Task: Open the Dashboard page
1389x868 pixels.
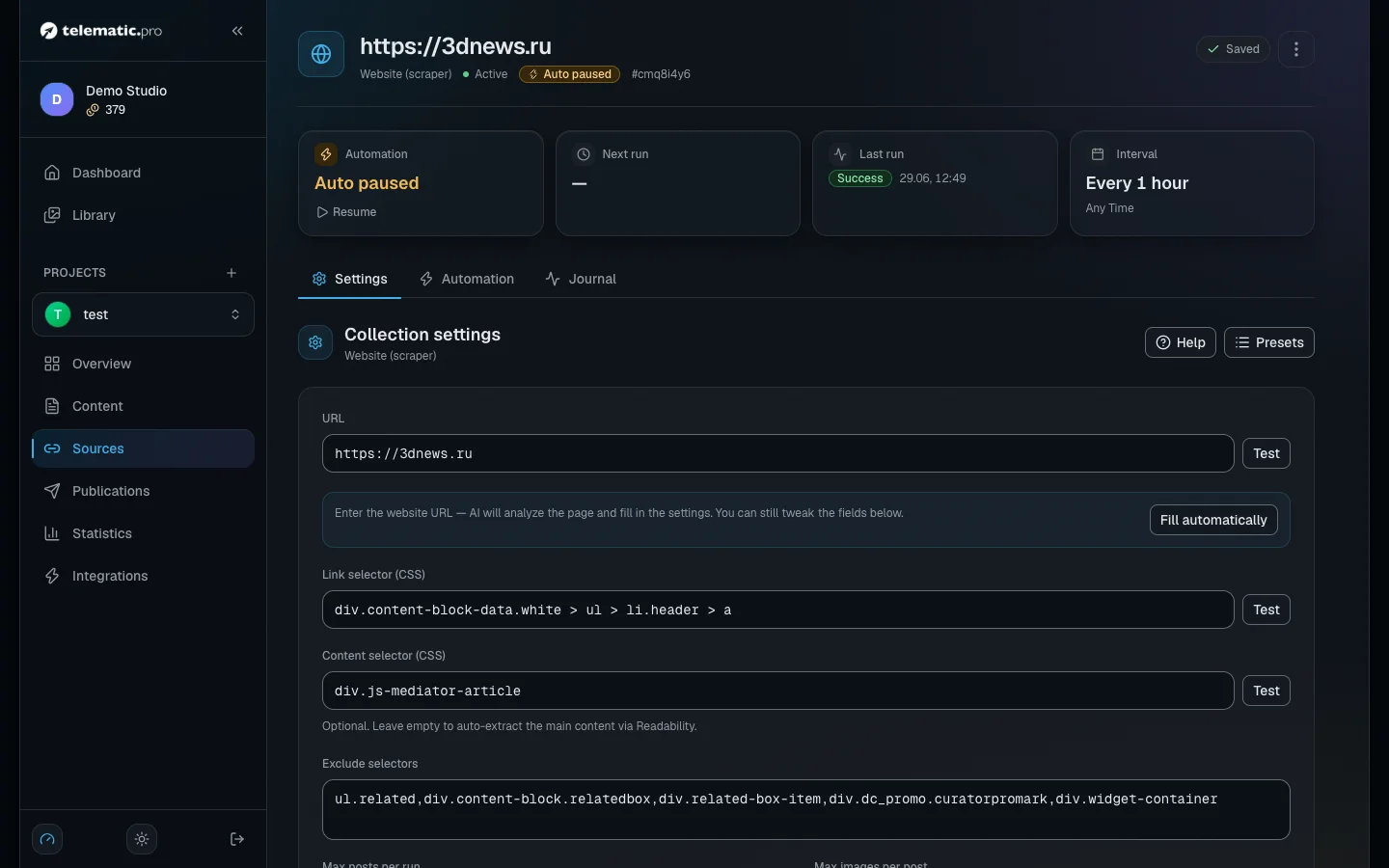Action: 143,173
